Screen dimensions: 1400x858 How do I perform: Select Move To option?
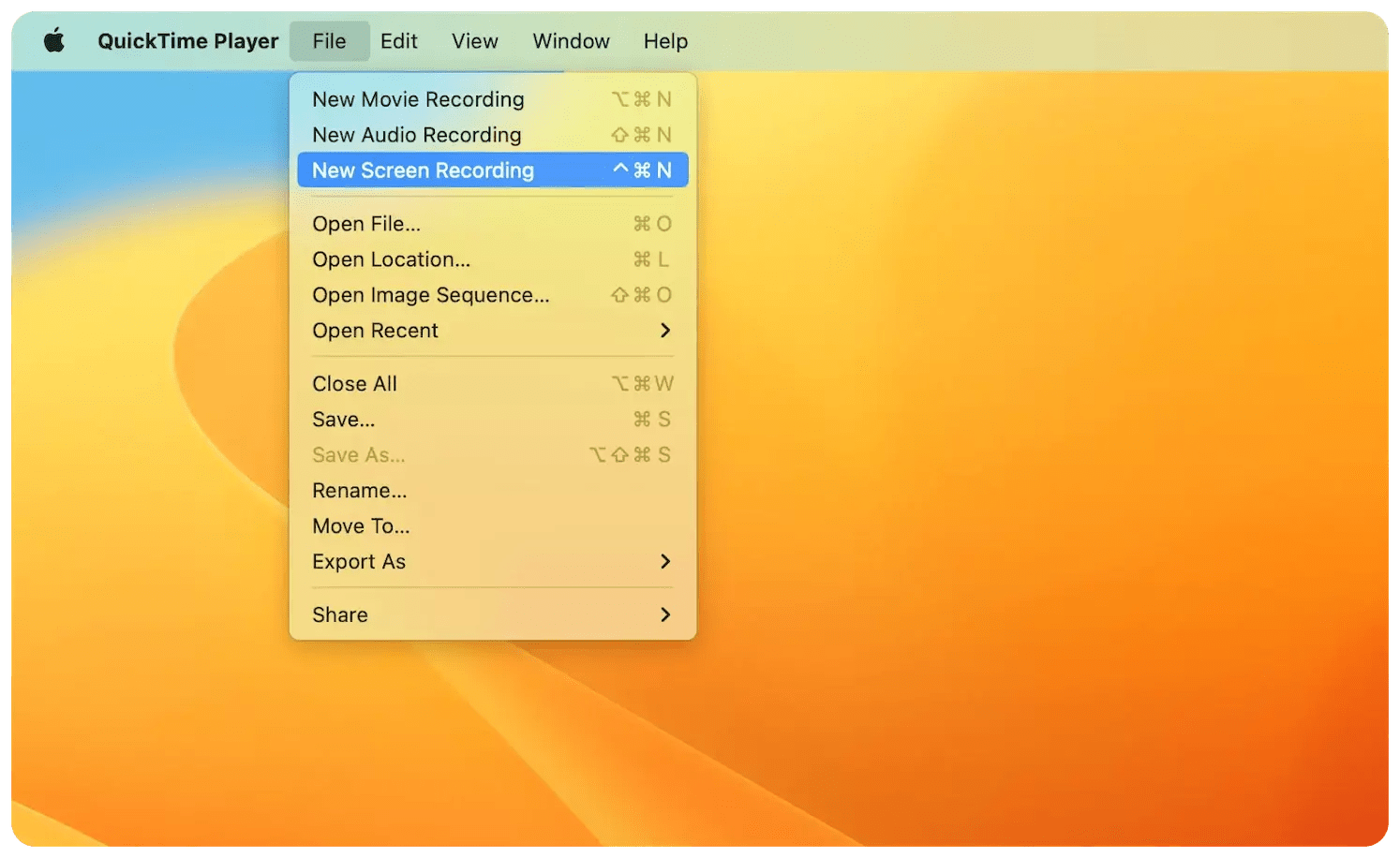[x=361, y=525]
